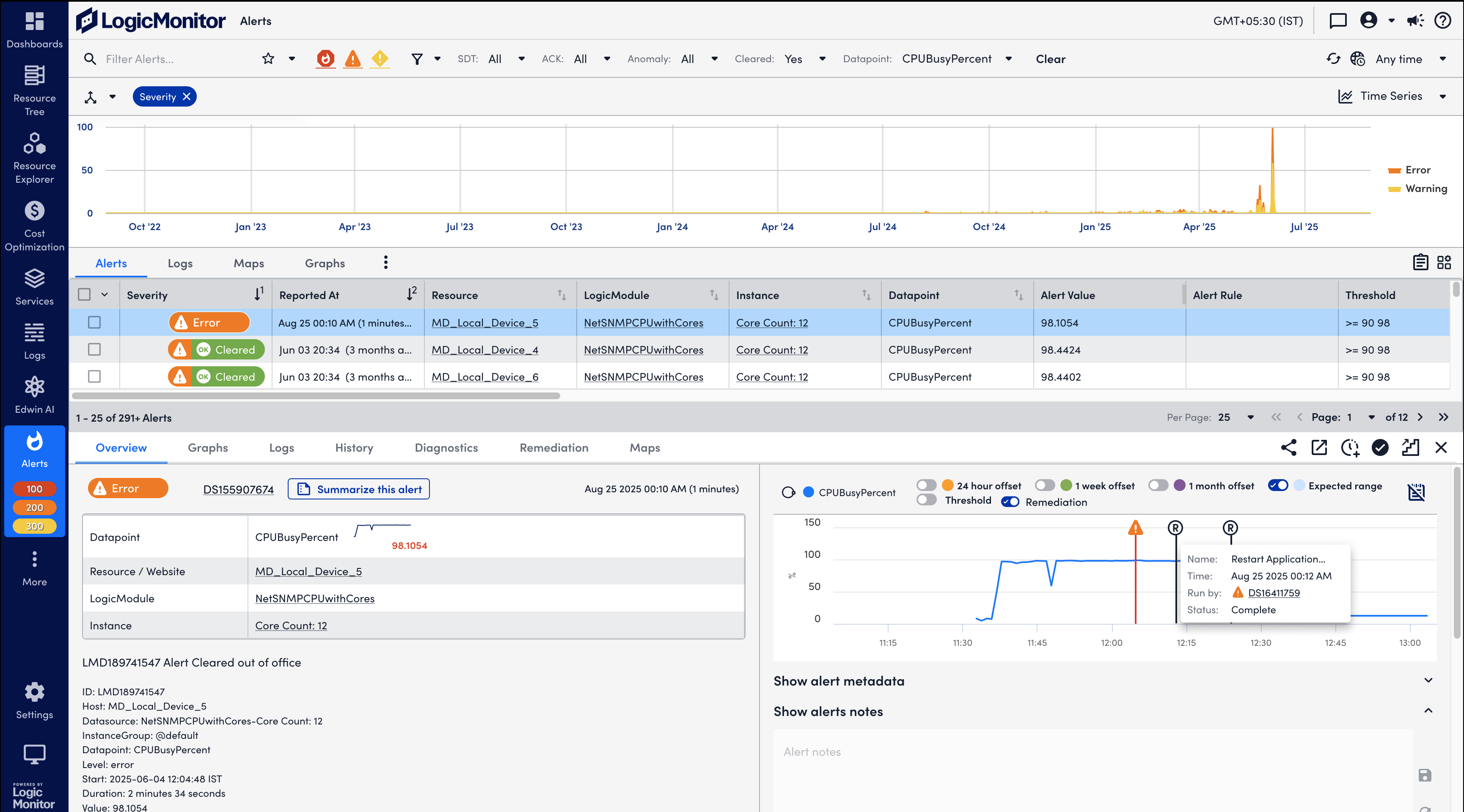Viewport: 1464px width, 812px height.
Task: Filter by error severity triangle icon
Action: pyautogui.click(x=353, y=58)
